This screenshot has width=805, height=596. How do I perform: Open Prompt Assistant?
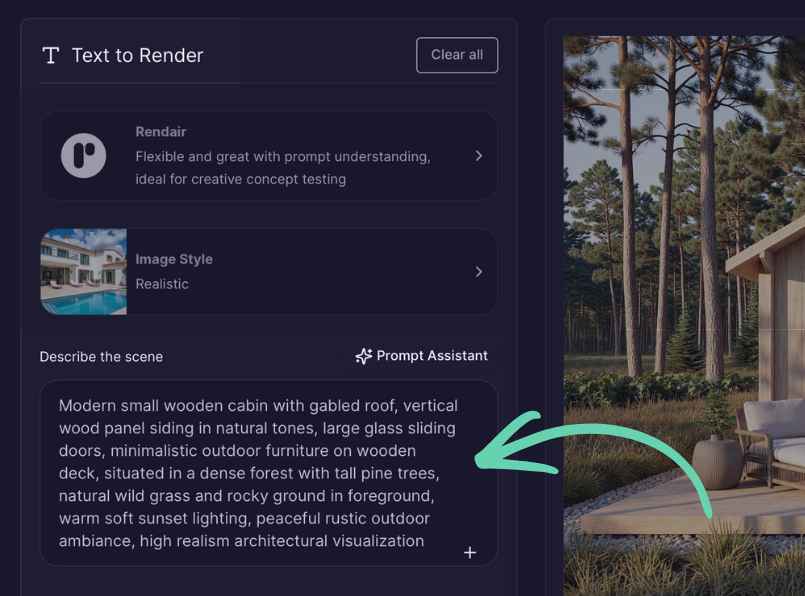[421, 356]
